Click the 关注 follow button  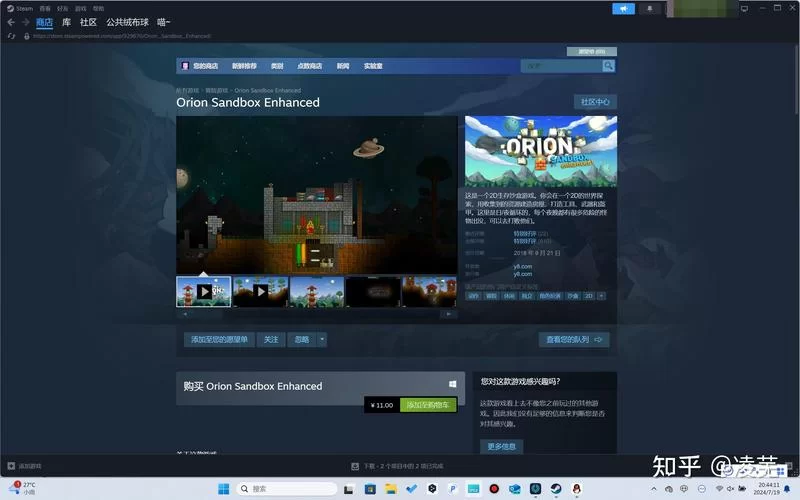(x=271, y=339)
